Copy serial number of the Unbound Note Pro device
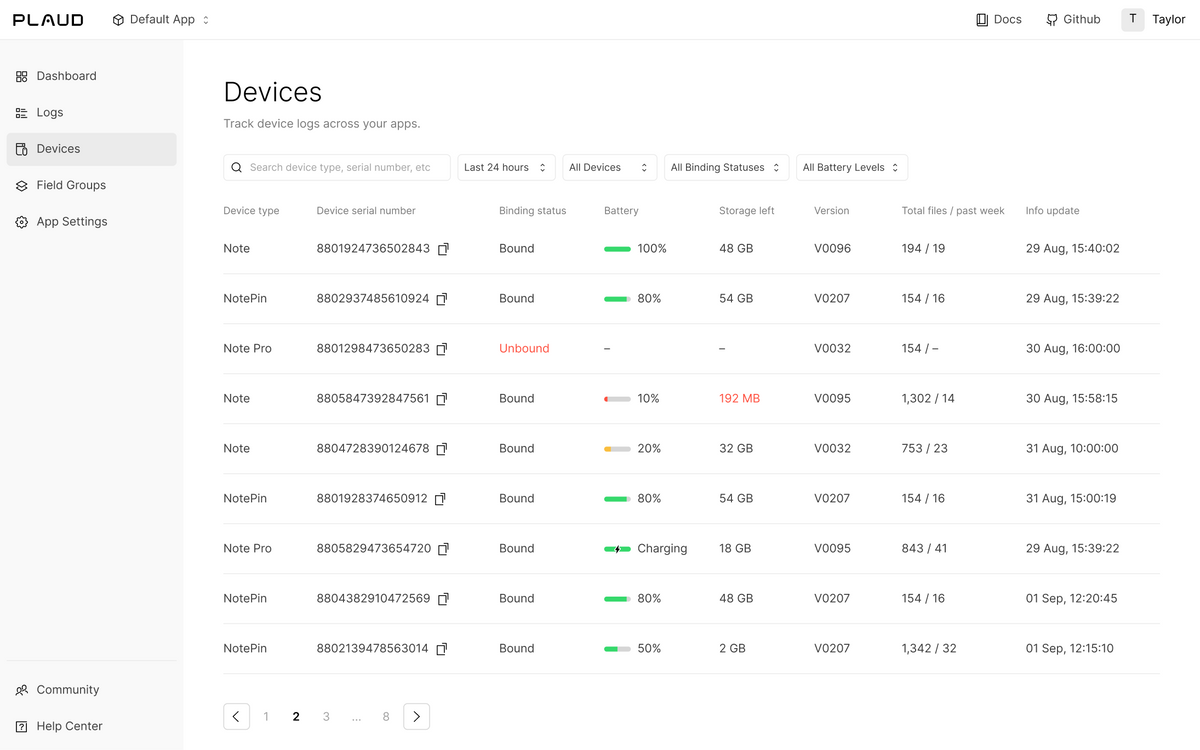The image size is (1200, 750). click(441, 348)
